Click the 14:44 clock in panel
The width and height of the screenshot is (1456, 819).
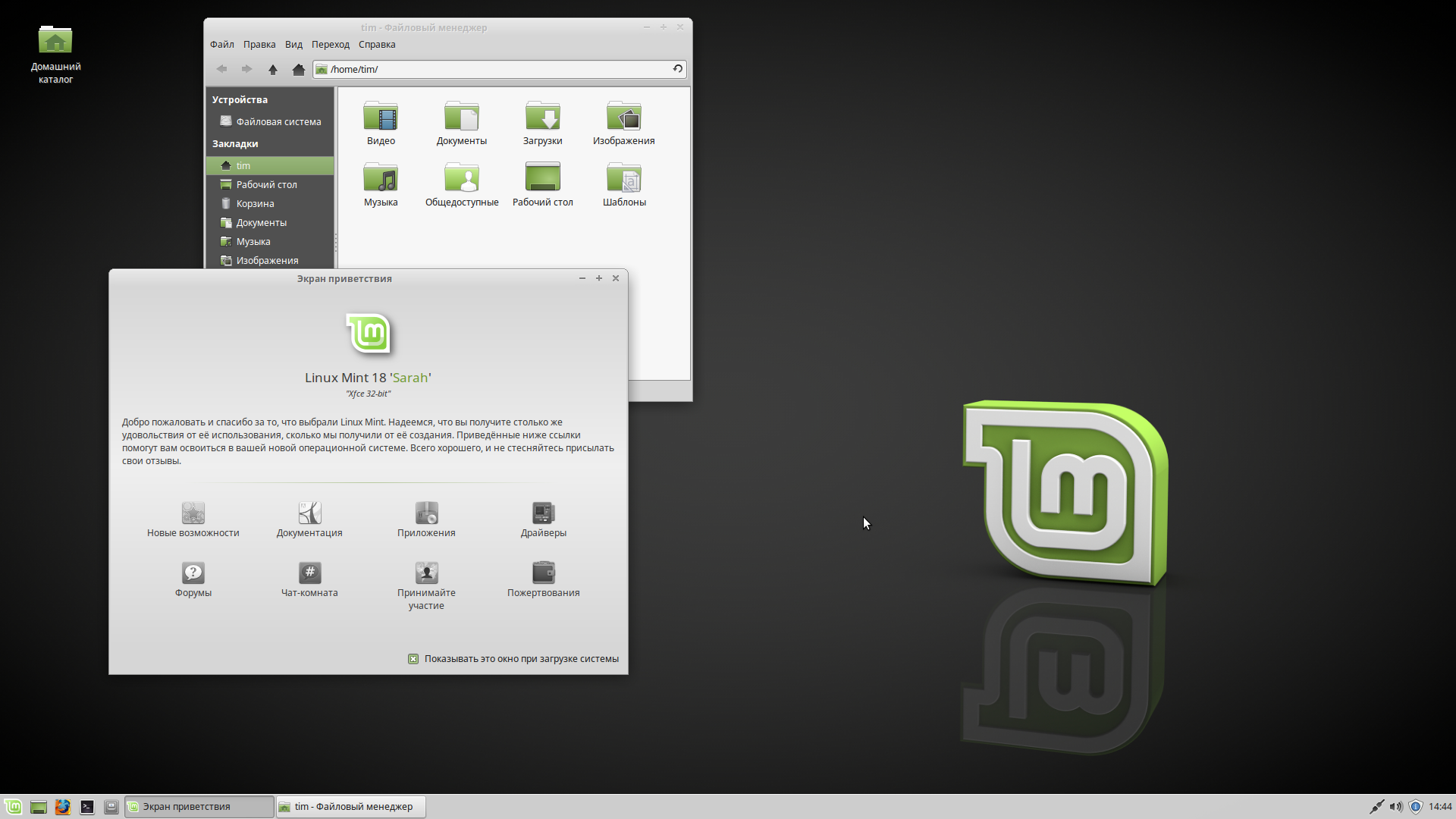[x=1440, y=807]
